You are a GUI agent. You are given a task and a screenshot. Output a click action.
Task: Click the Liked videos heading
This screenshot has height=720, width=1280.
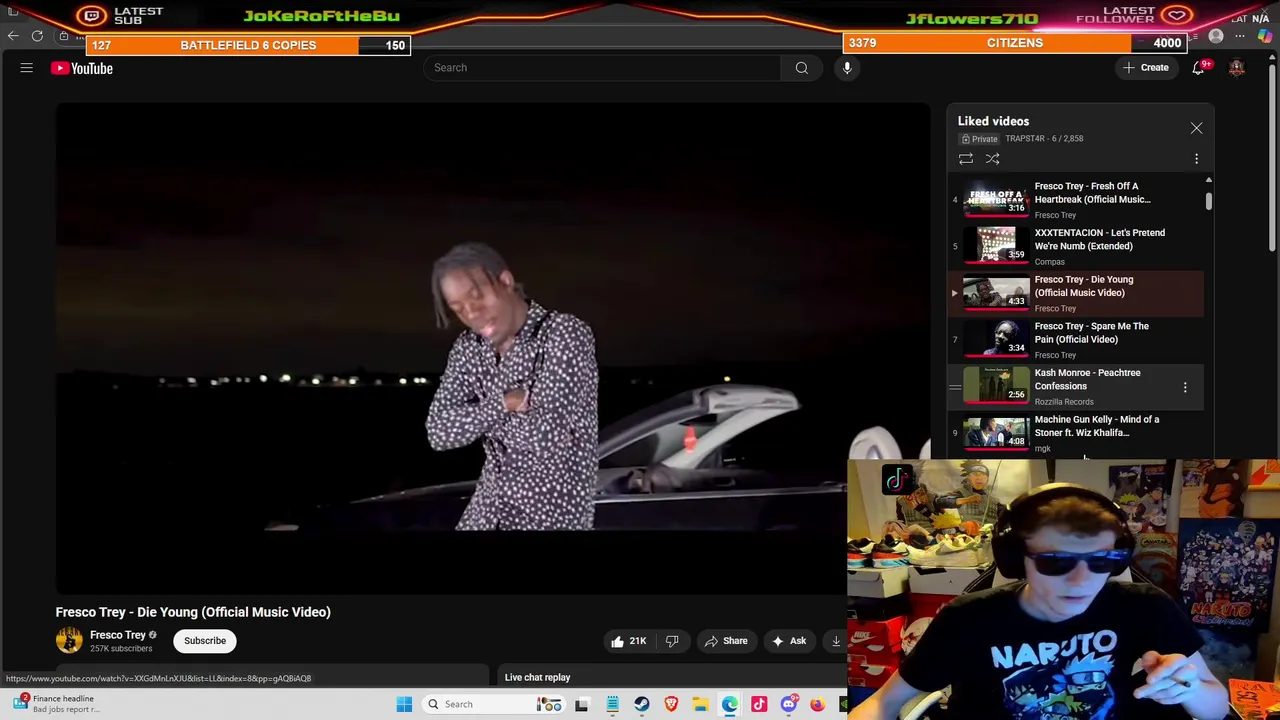(x=993, y=121)
